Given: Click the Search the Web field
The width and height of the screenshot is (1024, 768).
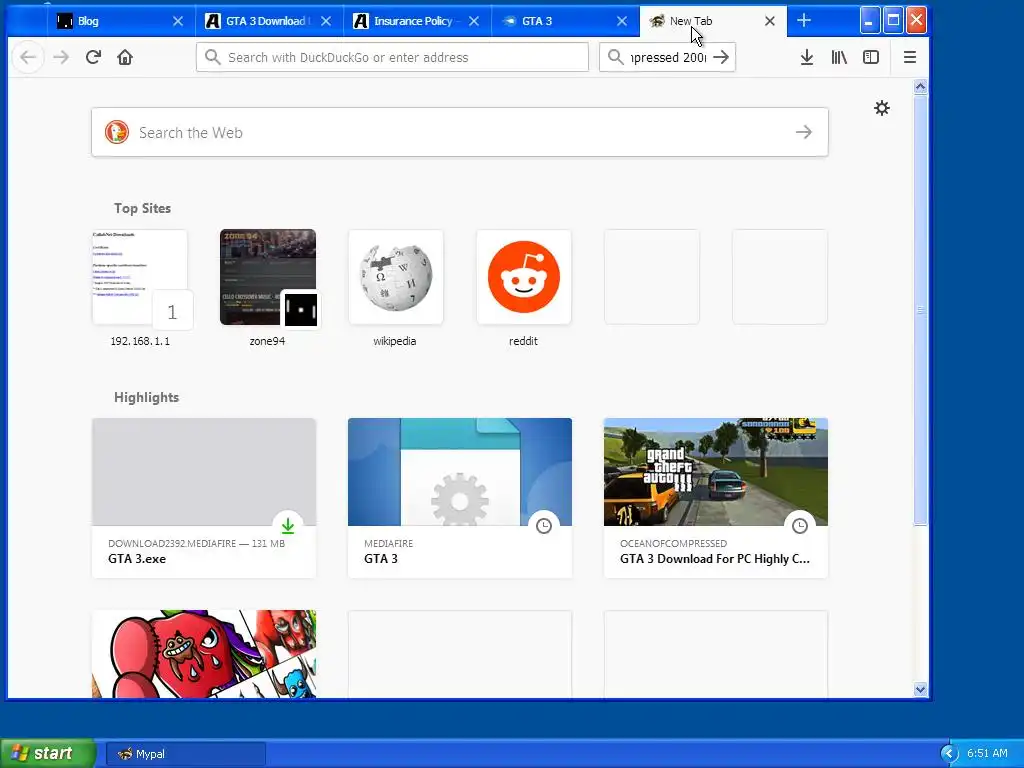Looking at the screenshot, I should [x=460, y=133].
